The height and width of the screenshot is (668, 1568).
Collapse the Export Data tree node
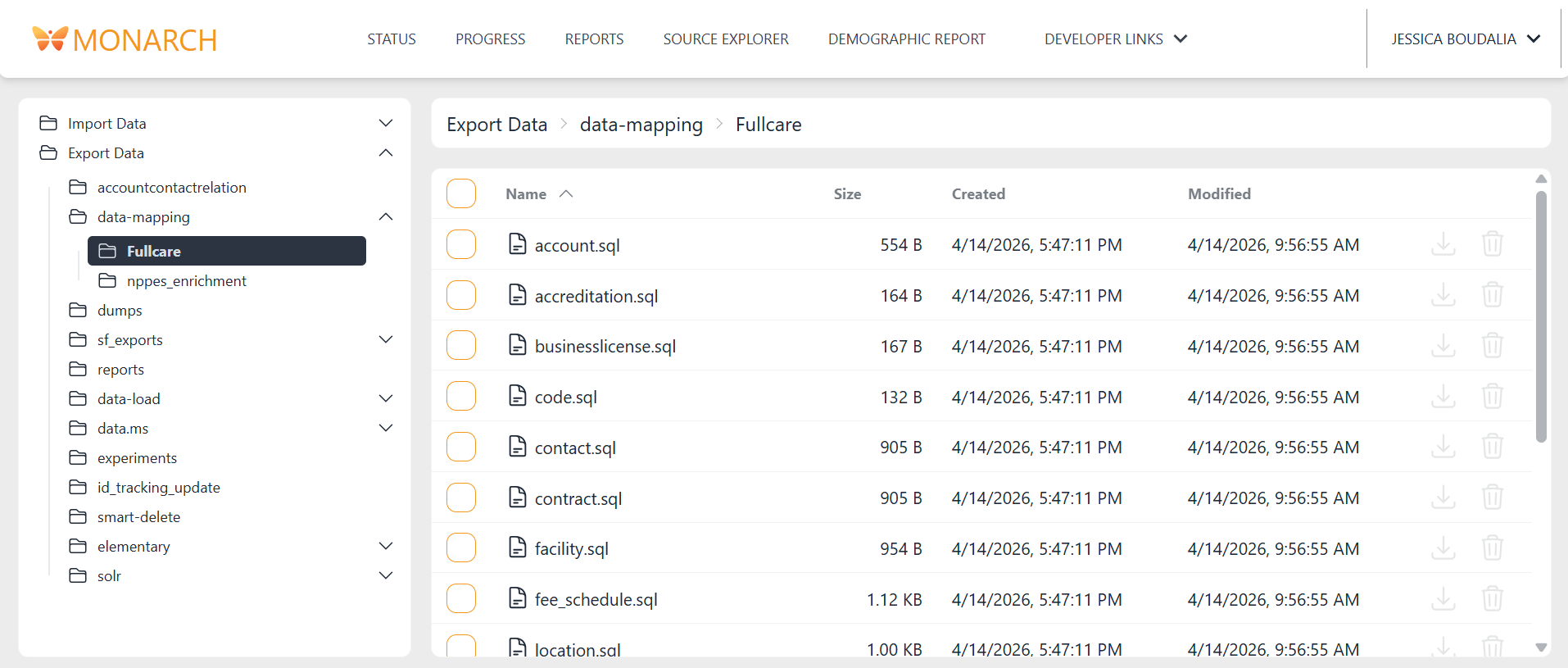coord(386,152)
